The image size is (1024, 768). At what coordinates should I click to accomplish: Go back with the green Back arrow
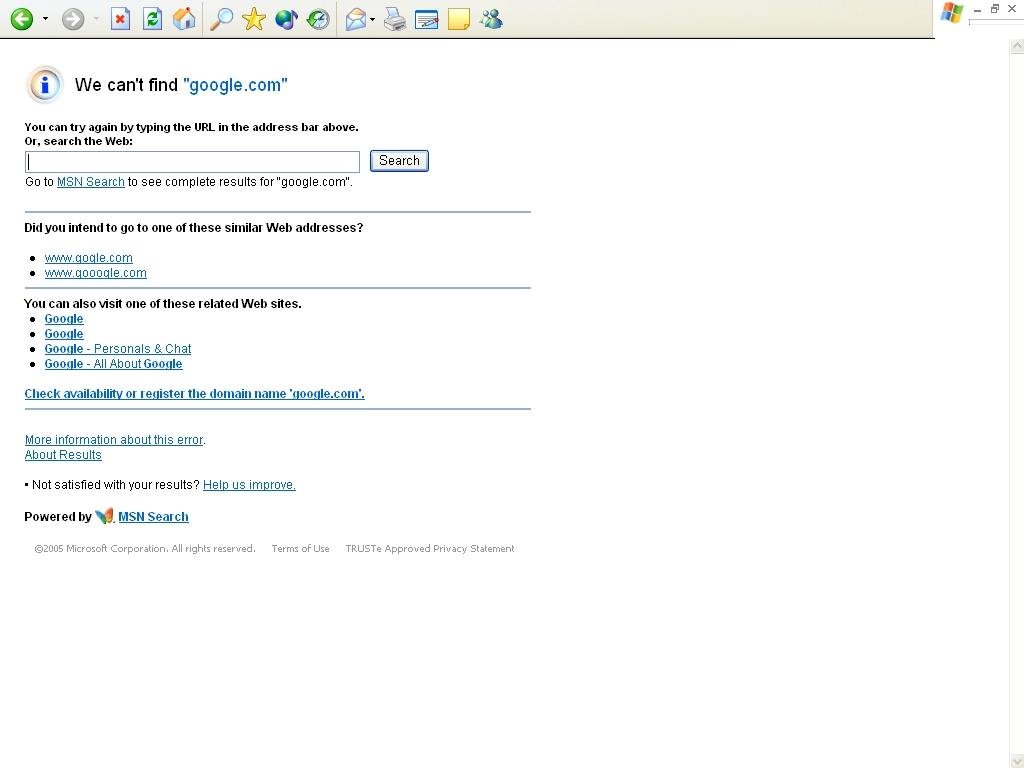coord(22,19)
